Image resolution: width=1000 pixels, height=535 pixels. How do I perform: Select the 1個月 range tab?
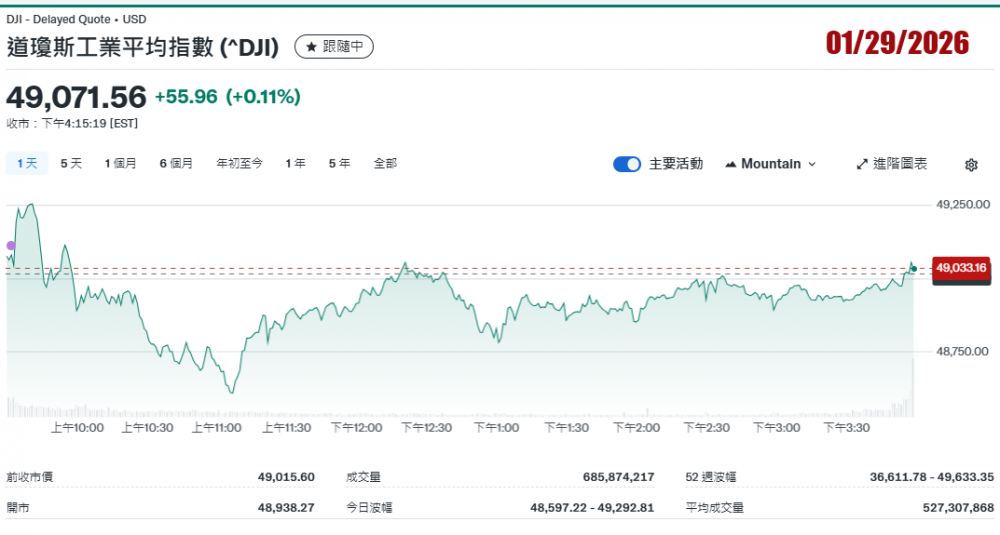[120, 163]
